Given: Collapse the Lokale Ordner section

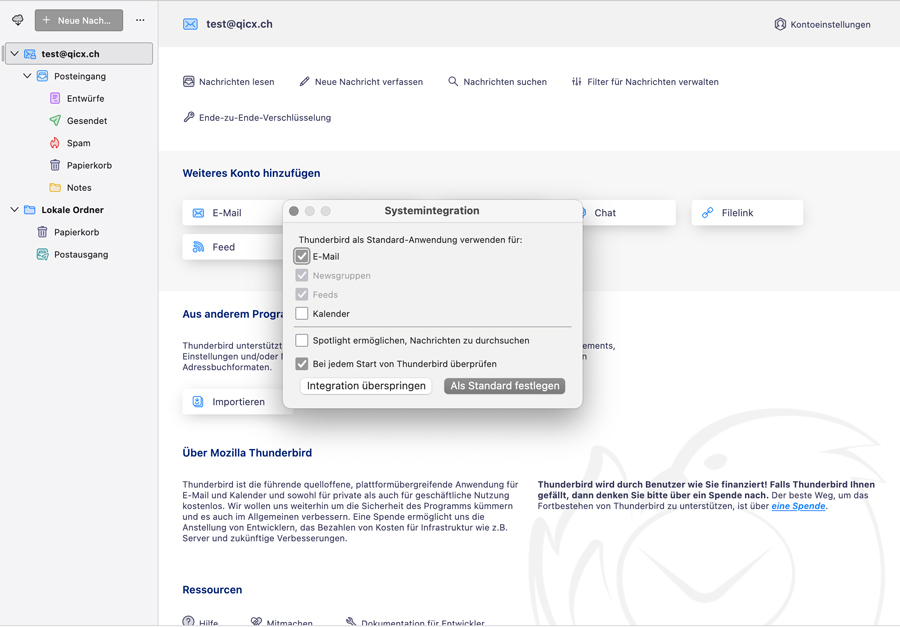Looking at the screenshot, I should (14, 210).
